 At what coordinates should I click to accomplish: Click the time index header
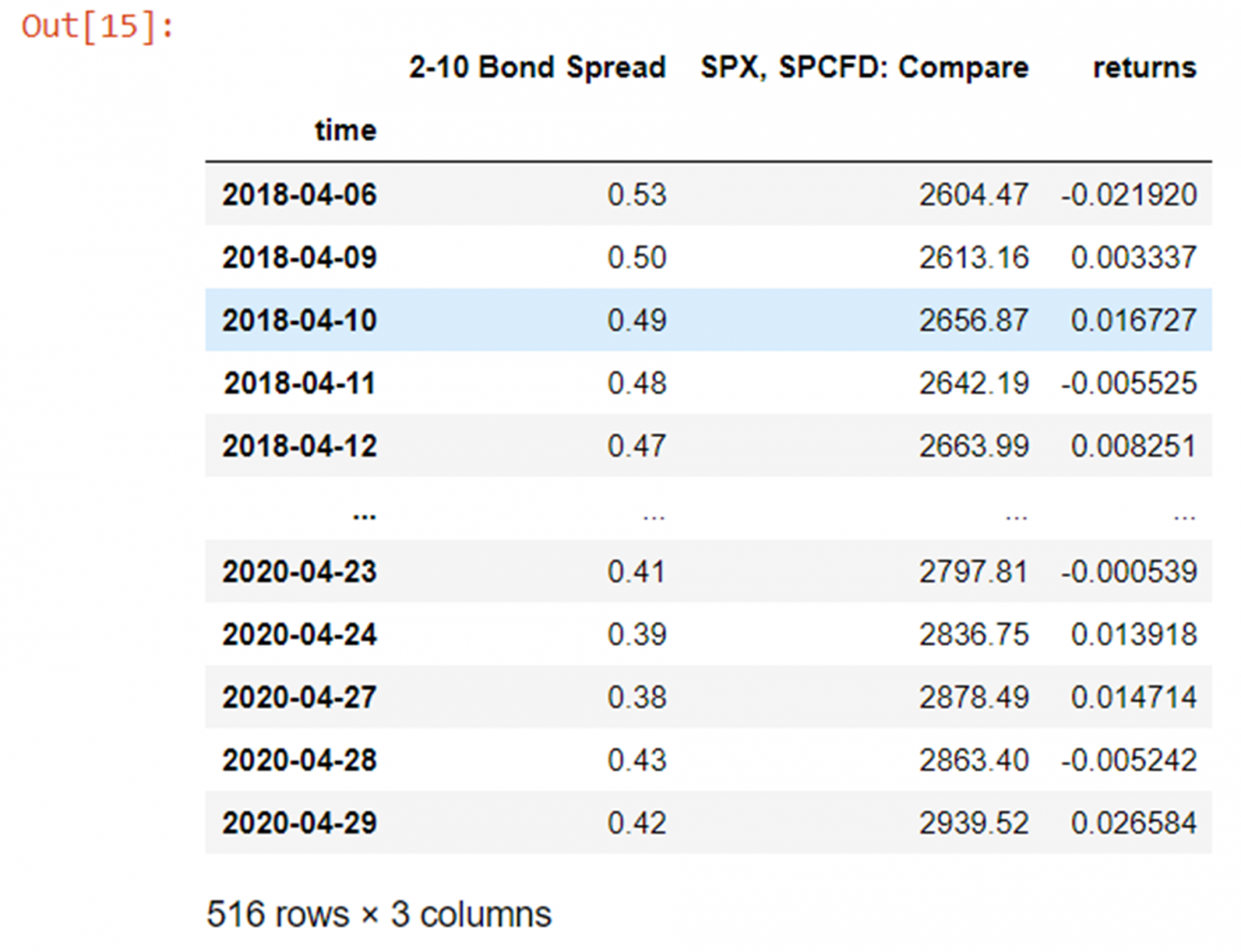(345, 130)
